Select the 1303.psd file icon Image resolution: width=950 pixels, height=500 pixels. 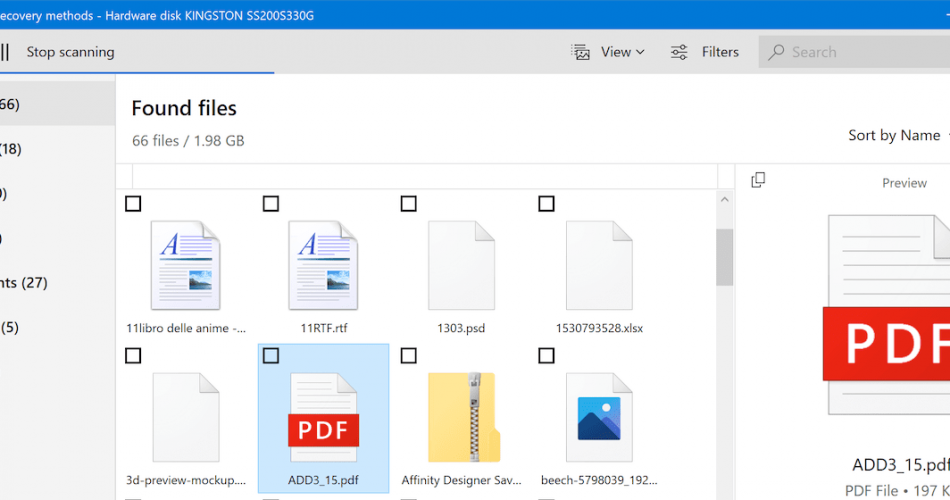(461, 265)
